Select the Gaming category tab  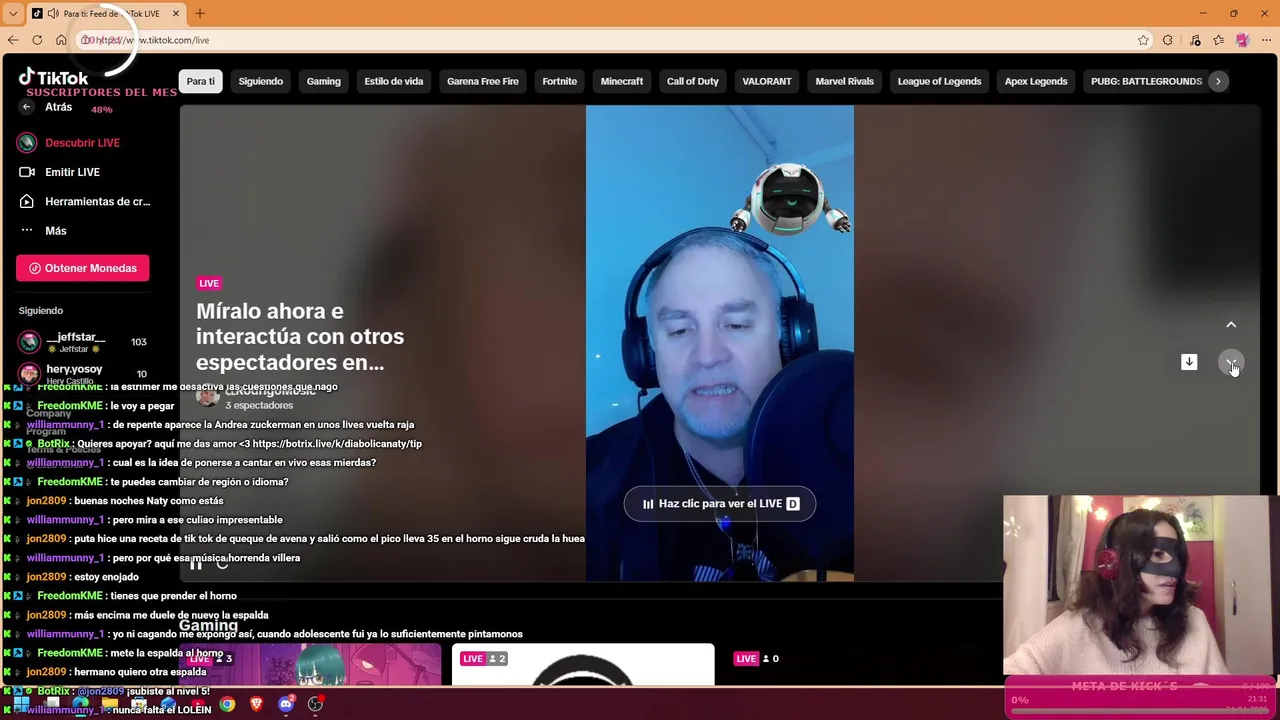[323, 81]
